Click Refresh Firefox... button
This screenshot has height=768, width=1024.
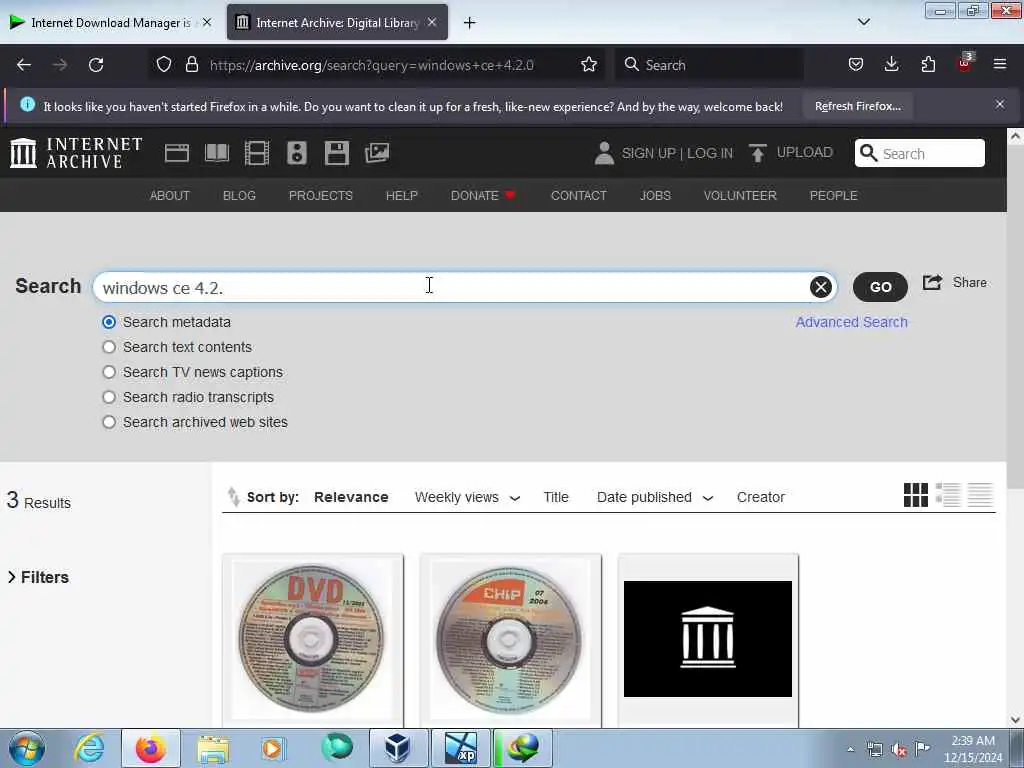857,106
